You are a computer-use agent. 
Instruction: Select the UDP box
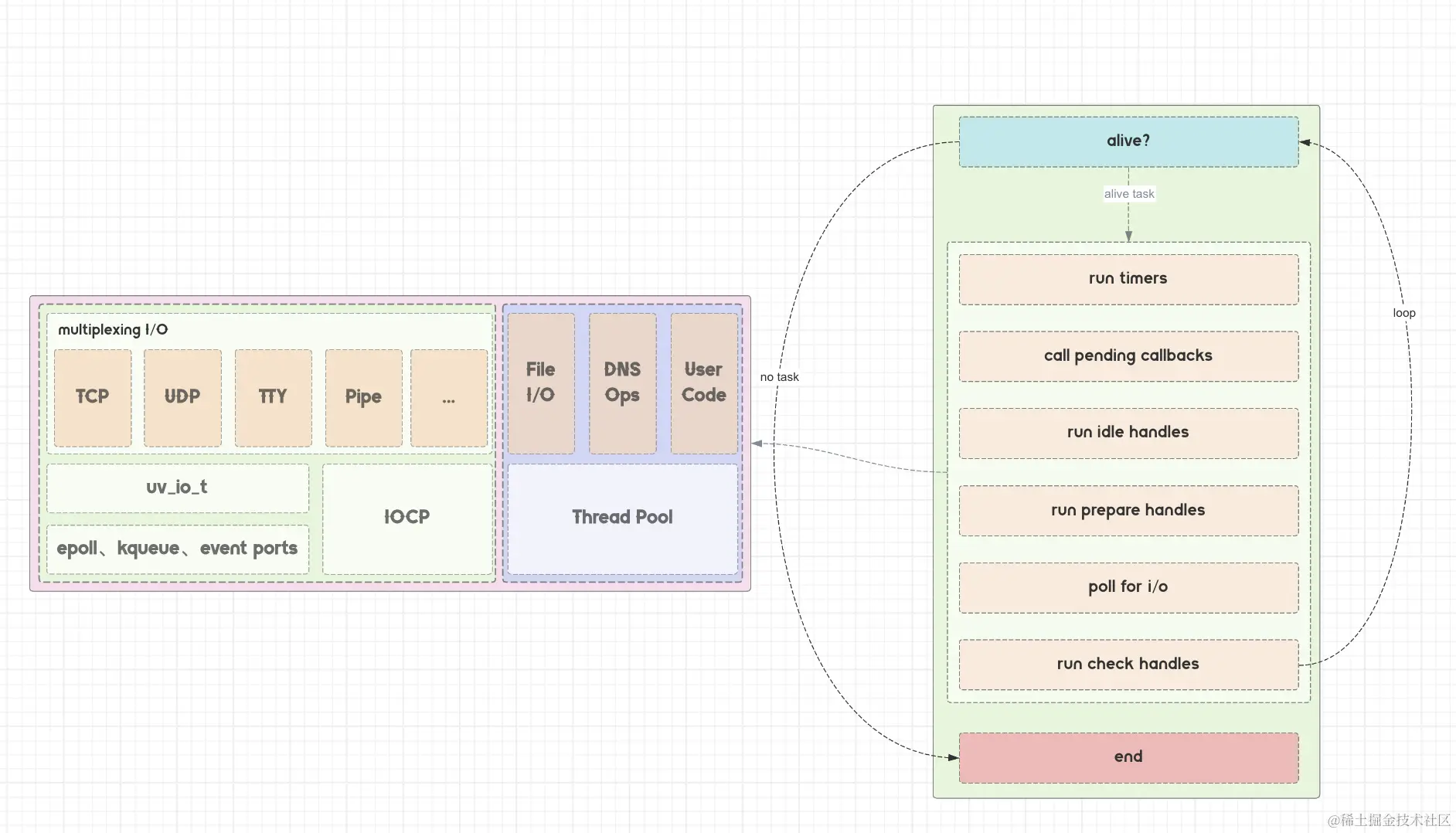click(x=182, y=397)
